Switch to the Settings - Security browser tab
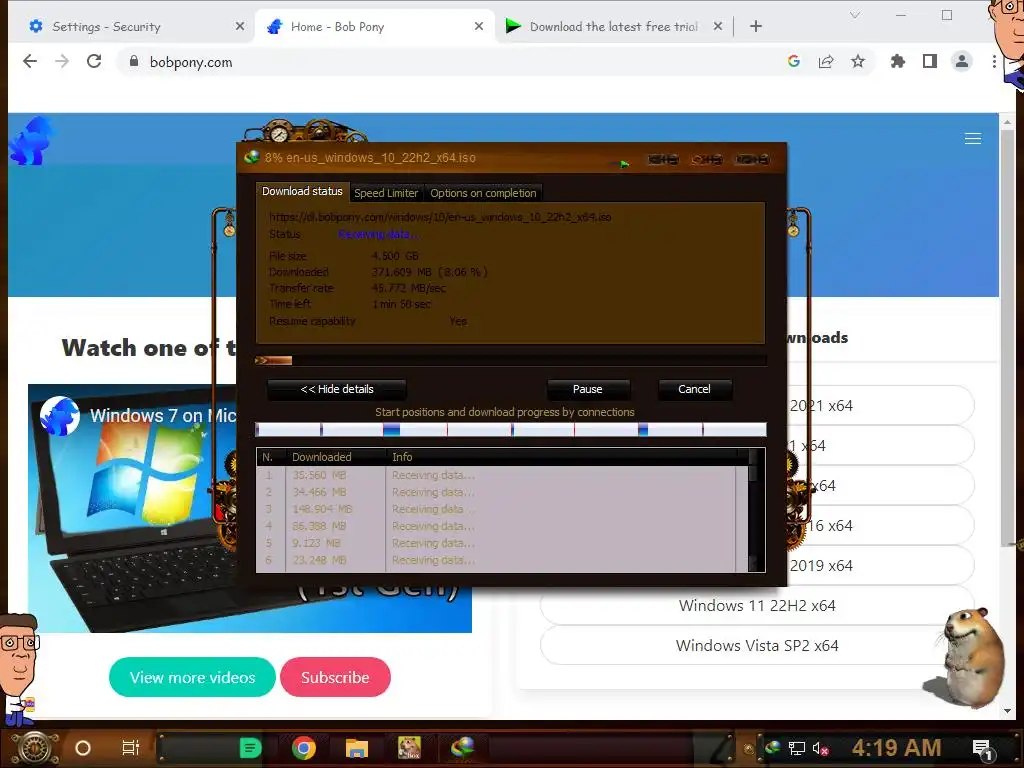1024x768 pixels. pos(131,27)
